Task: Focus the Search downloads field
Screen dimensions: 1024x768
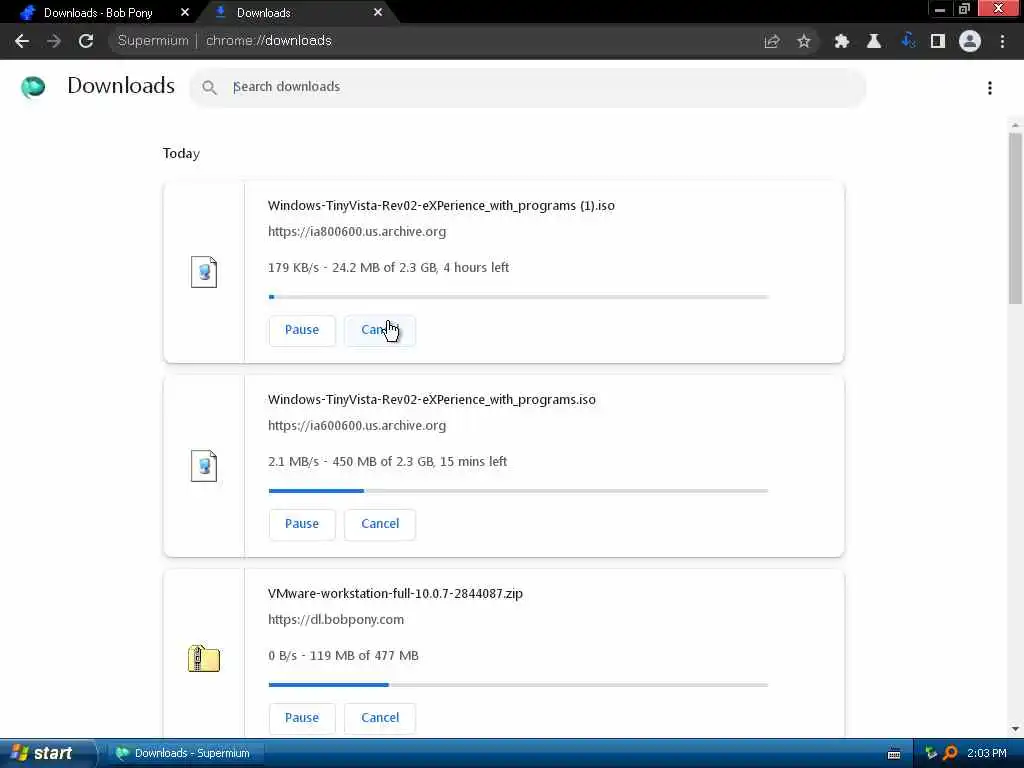Action: 528,88
